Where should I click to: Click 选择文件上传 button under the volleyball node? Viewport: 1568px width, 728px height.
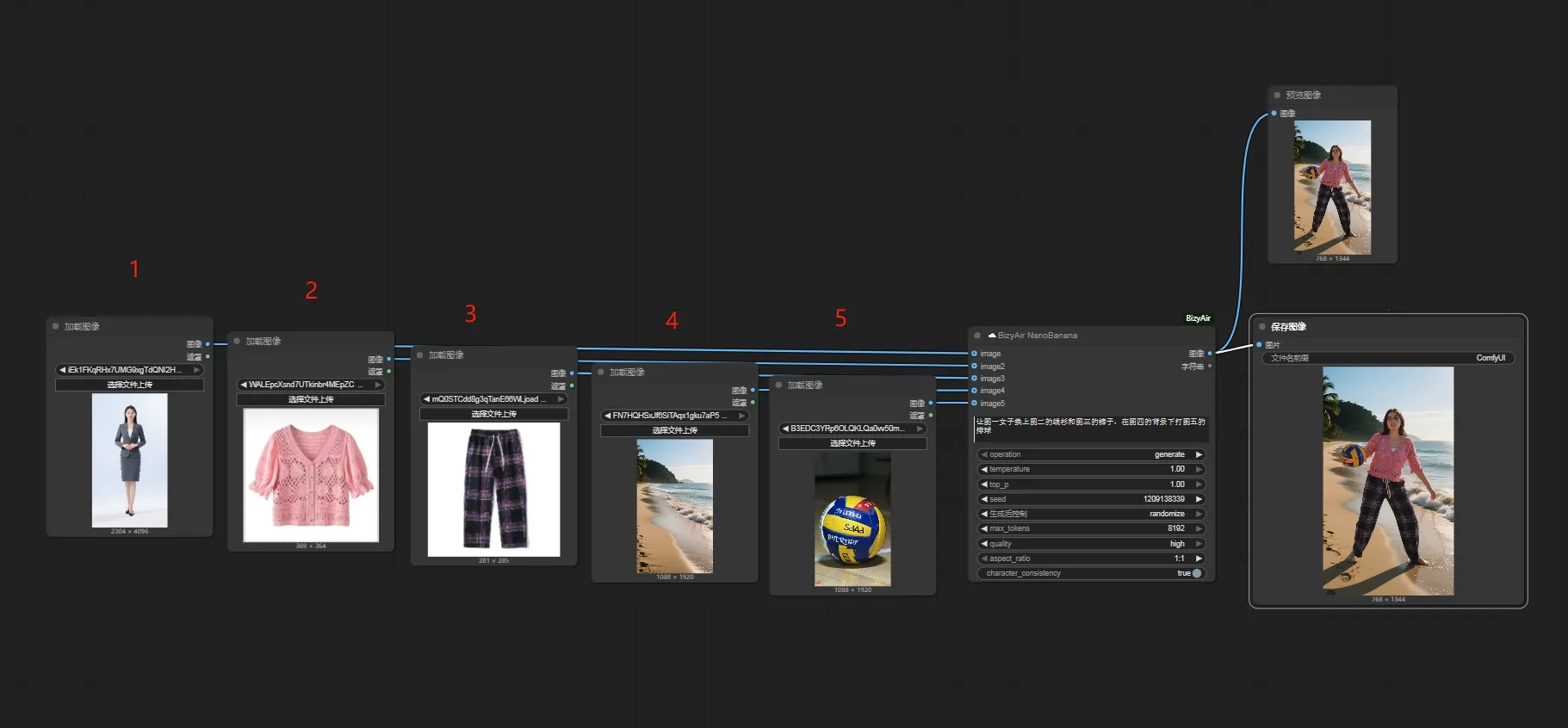tap(852, 443)
